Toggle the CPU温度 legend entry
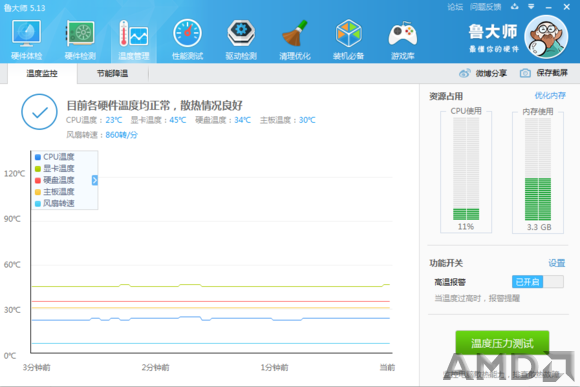The image size is (580, 387). click(55, 157)
